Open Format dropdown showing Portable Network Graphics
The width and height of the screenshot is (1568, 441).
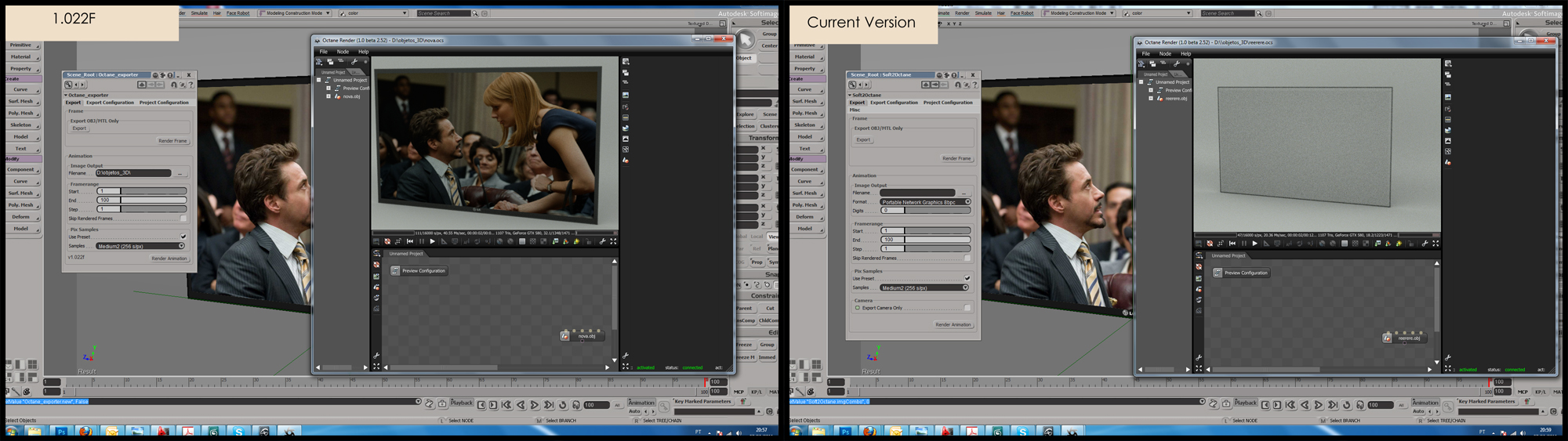(x=926, y=202)
